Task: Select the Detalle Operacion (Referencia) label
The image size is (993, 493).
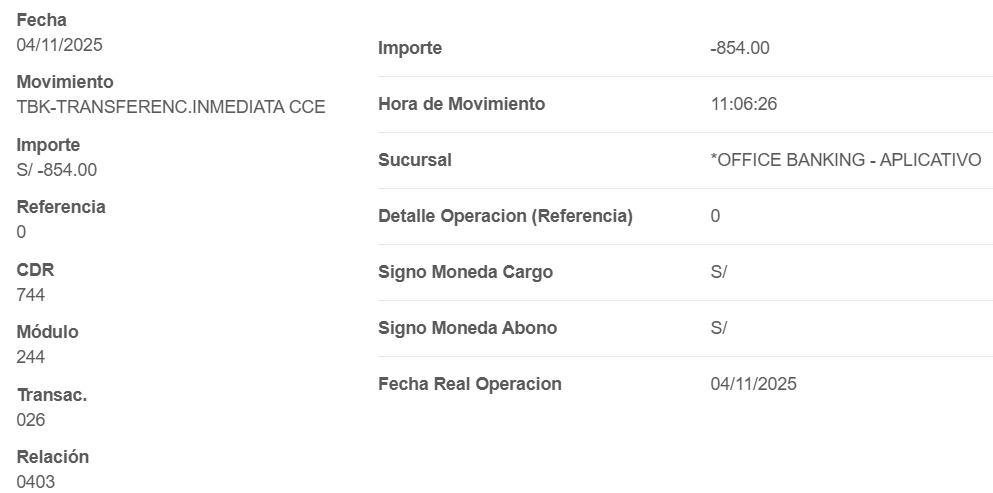Action: (505, 216)
